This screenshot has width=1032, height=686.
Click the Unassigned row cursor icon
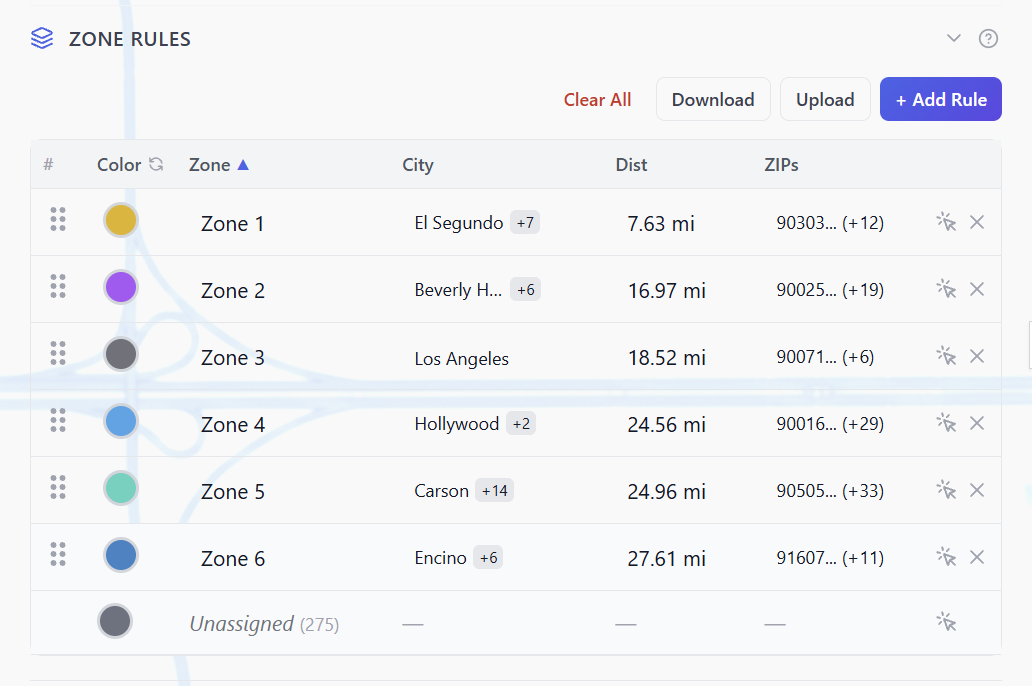click(946, 622)
